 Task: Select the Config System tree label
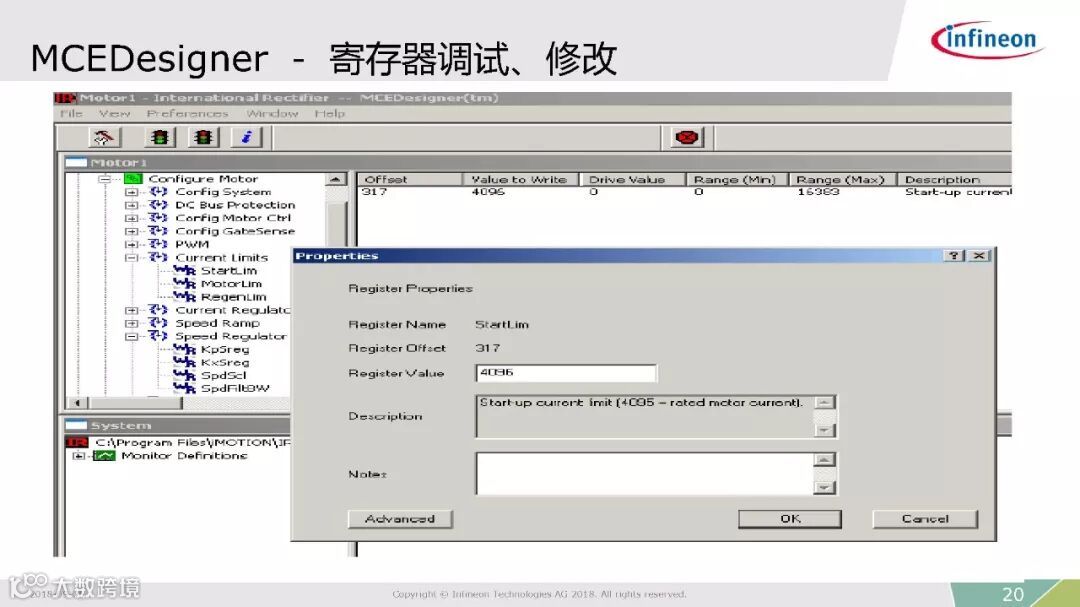point(223,192)
